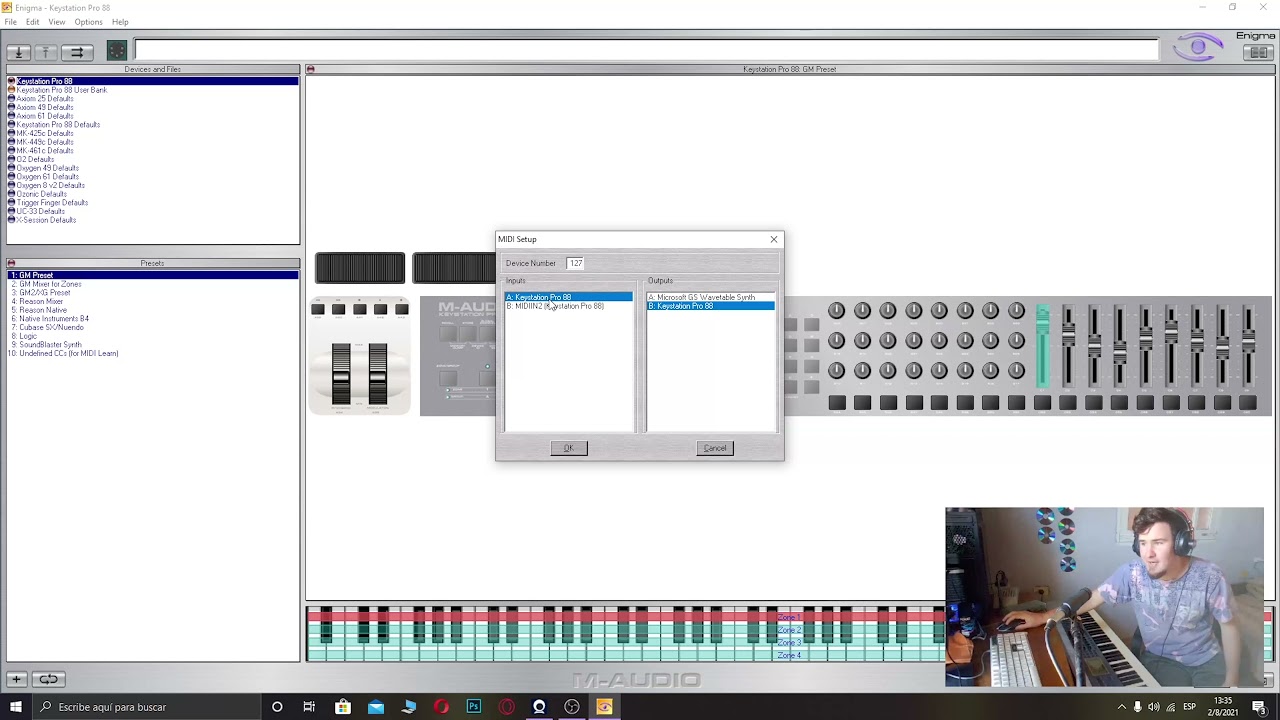Open the Help menu

coord(120,22)
